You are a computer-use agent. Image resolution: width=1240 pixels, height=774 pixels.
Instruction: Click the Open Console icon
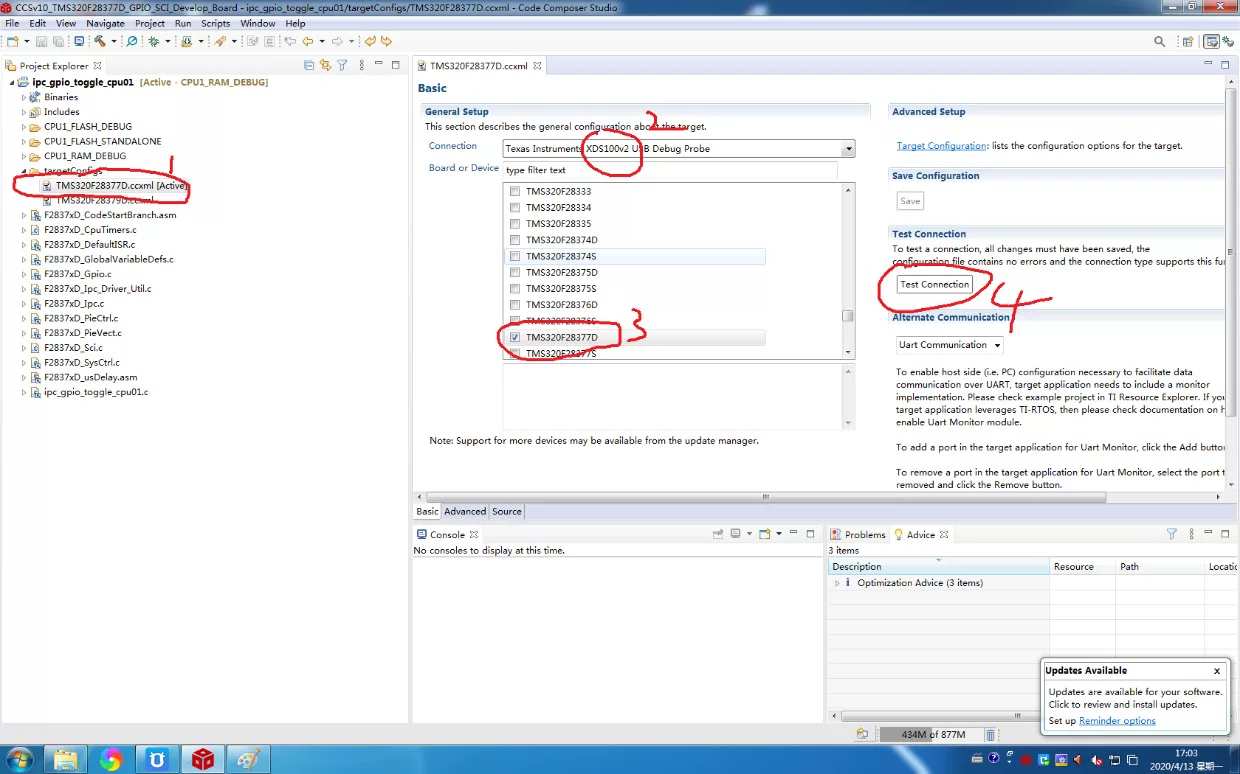[764, 534]
